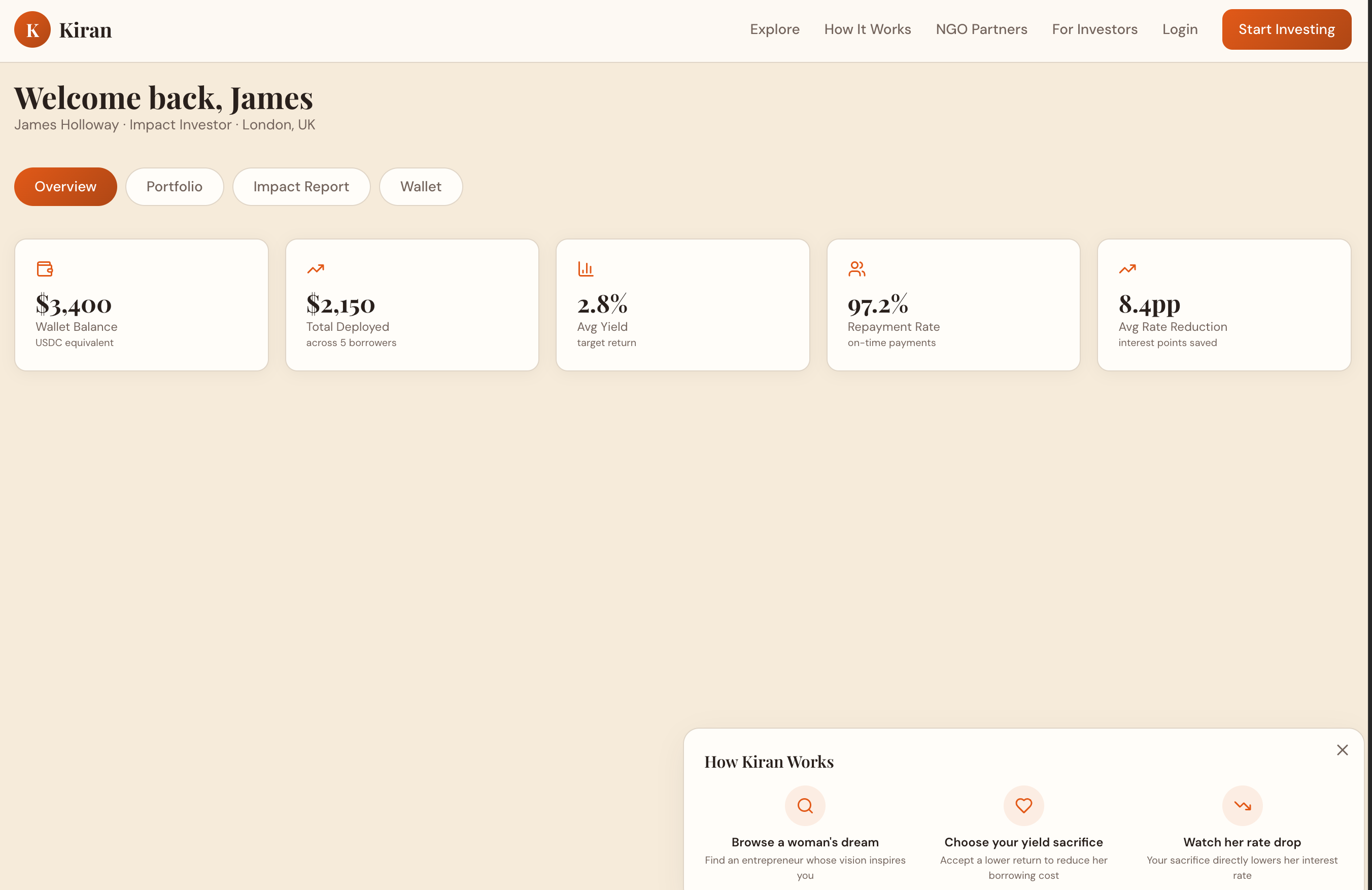Click the bar chart icon on Avg Yield card
Viewport: 1372px width, 890px height.
point(586,268)
